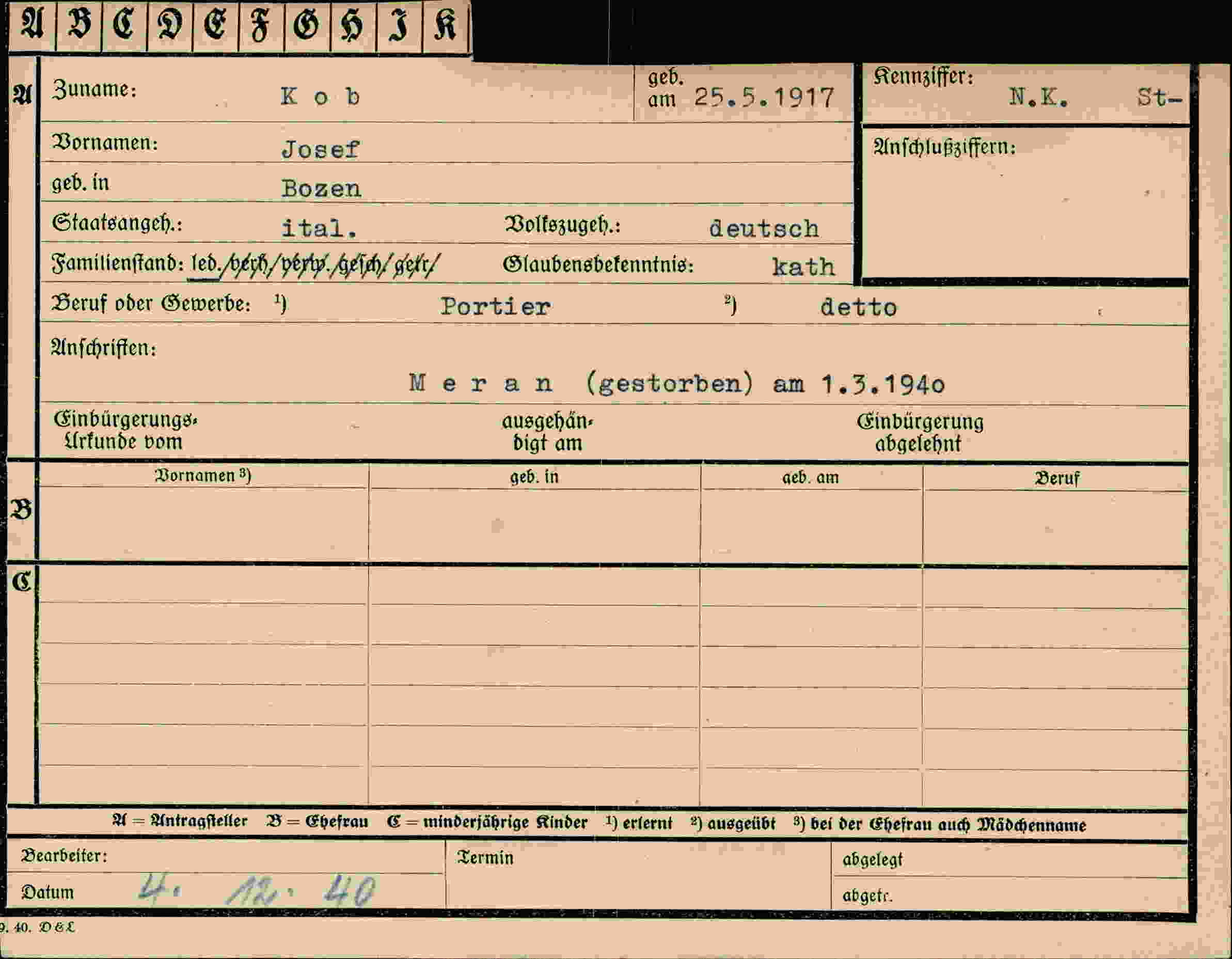Click the 'abgelegt' label
The width and height of the screenshot is (1232, 959).
873,860
